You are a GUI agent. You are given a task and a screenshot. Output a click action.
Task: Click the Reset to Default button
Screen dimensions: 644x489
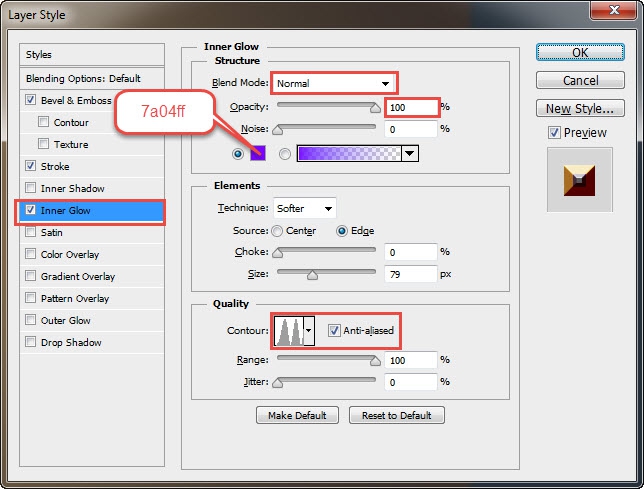click(x=397, y=416)
